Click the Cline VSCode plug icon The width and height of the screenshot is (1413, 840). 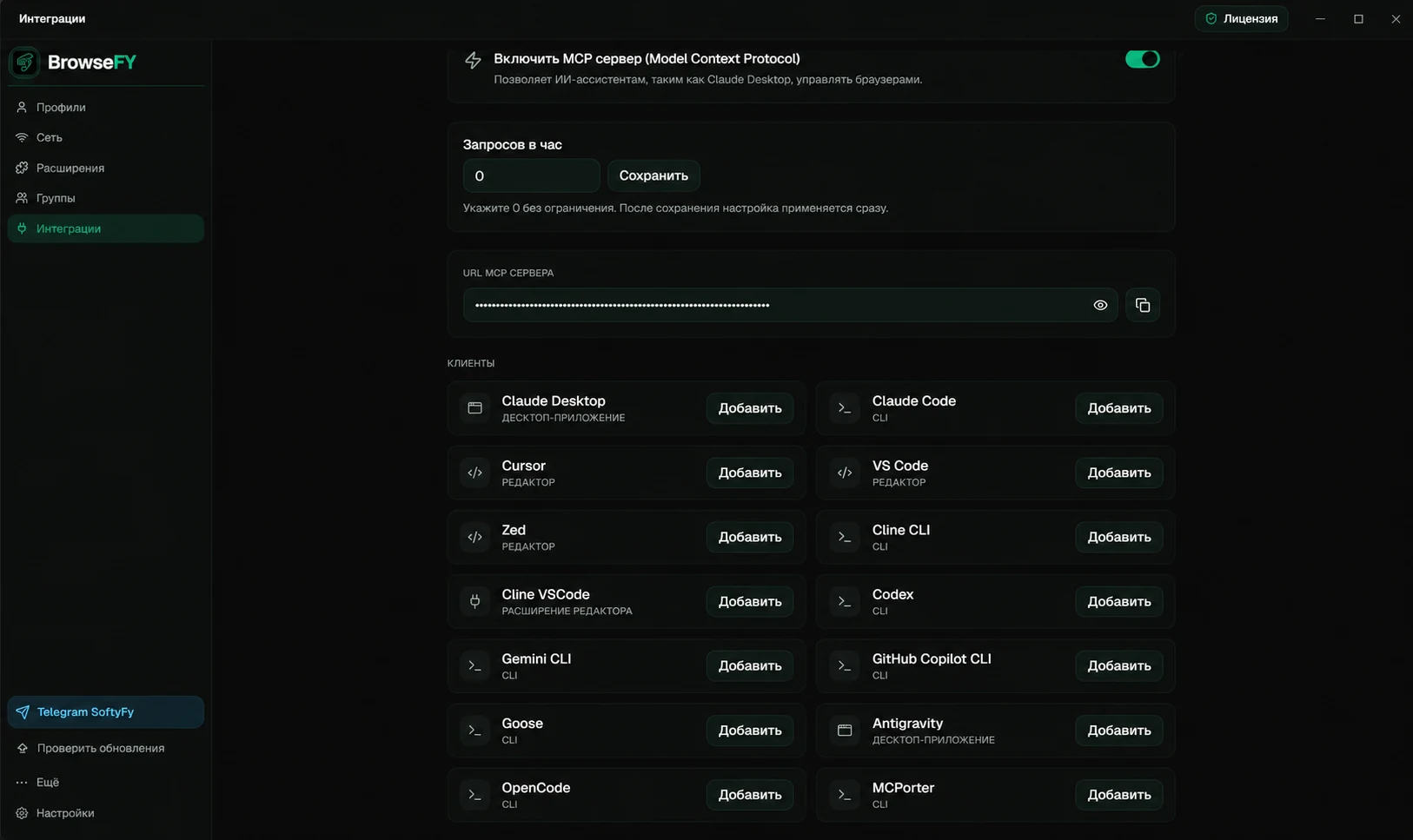click(474, 601)
